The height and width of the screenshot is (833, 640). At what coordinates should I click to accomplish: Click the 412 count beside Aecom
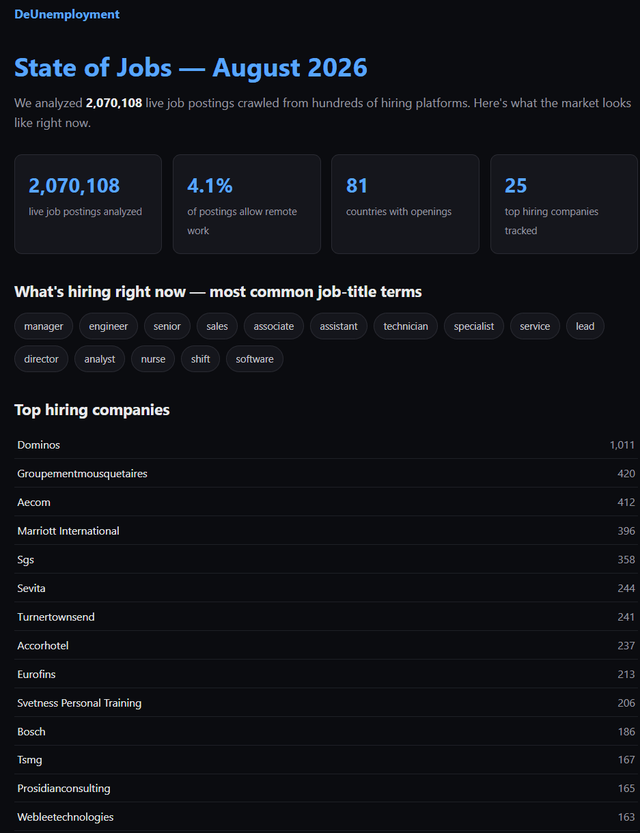point(626,503)
